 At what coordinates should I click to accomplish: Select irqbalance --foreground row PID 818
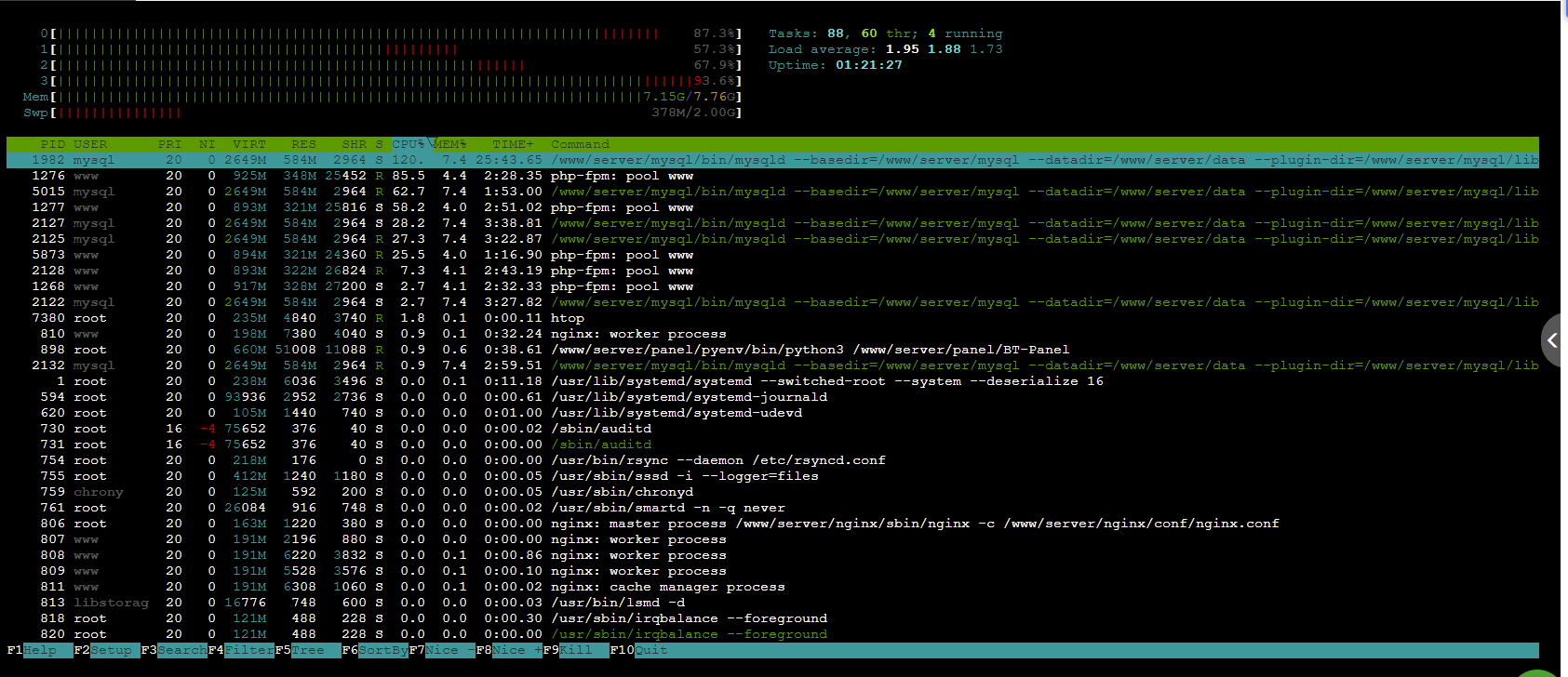772,618
